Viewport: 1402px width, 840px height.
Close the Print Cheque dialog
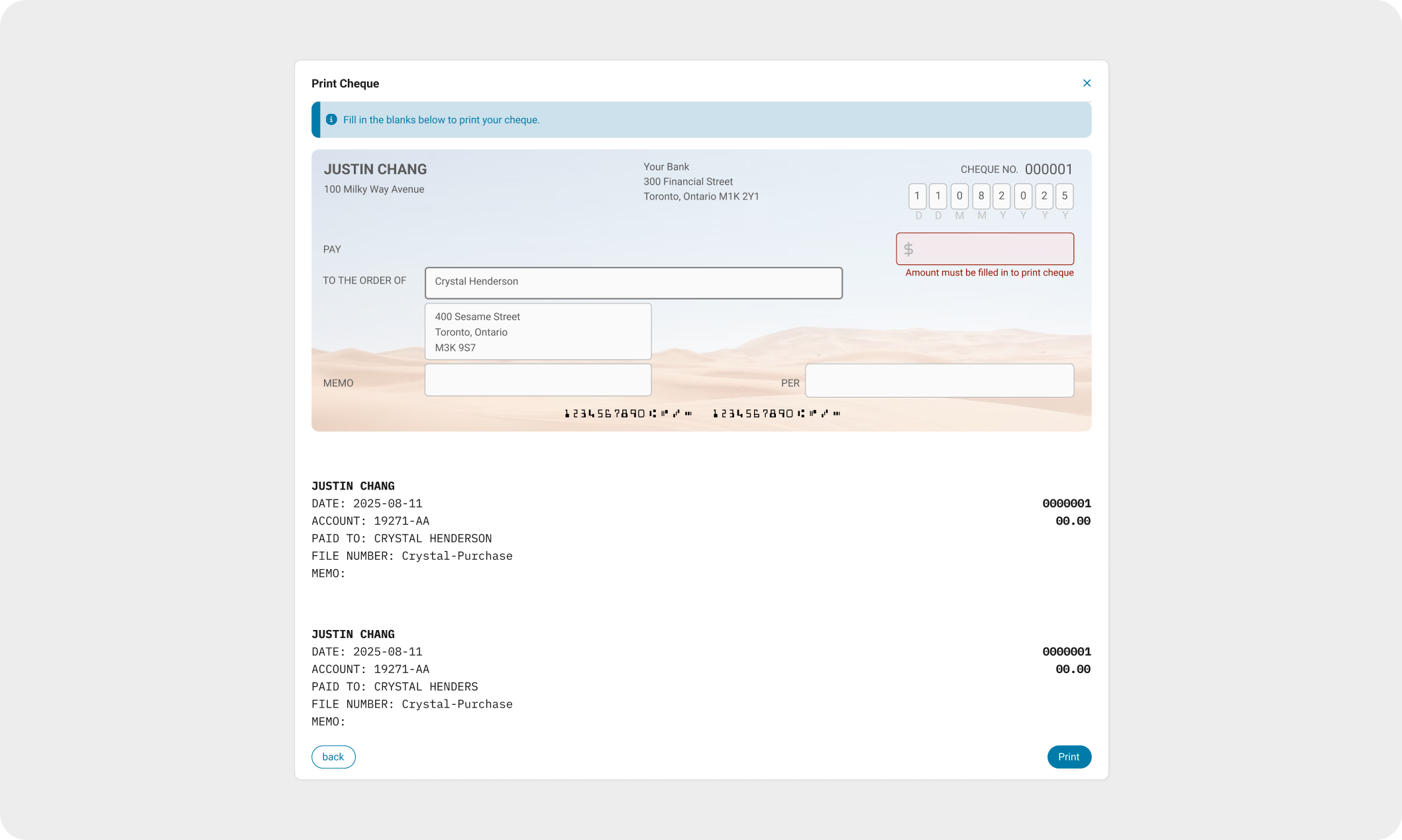pyautogui.click(x=1087, y=83)
